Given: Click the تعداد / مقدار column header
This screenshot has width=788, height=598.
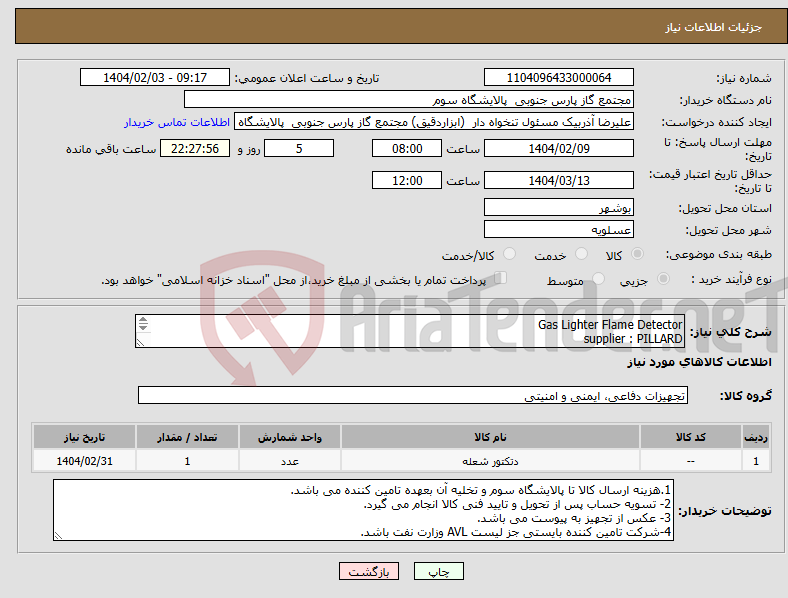Looking at the screenshot, I should click(x=187, y=437).
